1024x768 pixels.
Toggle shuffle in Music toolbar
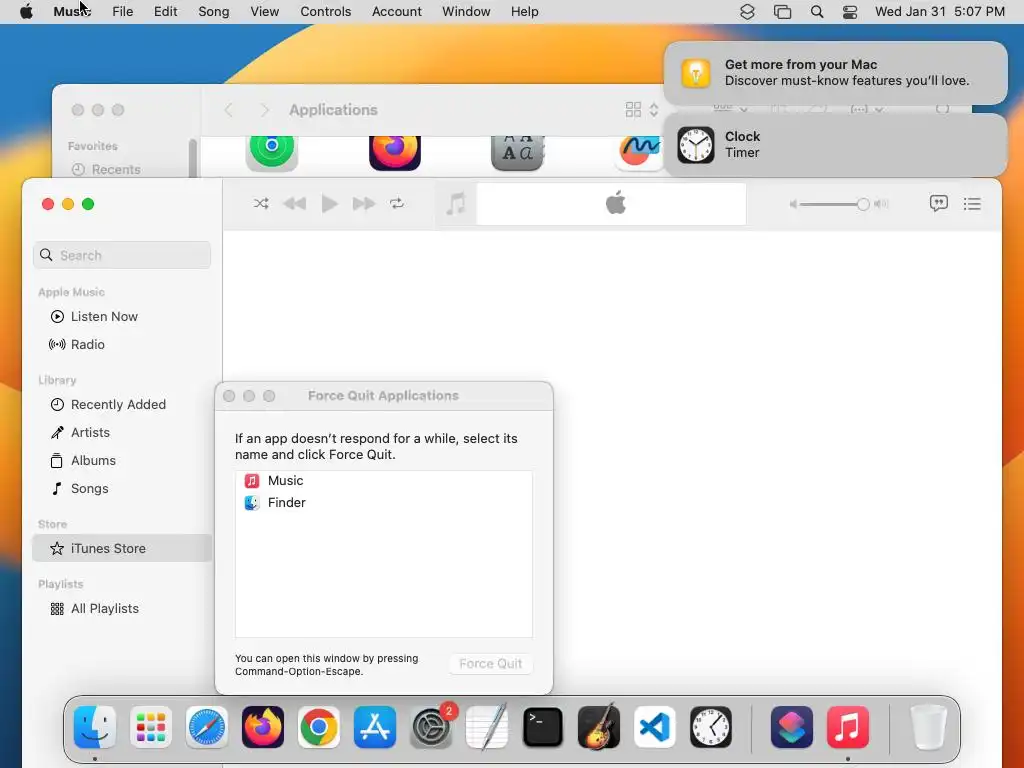click(x=261, y=204)
